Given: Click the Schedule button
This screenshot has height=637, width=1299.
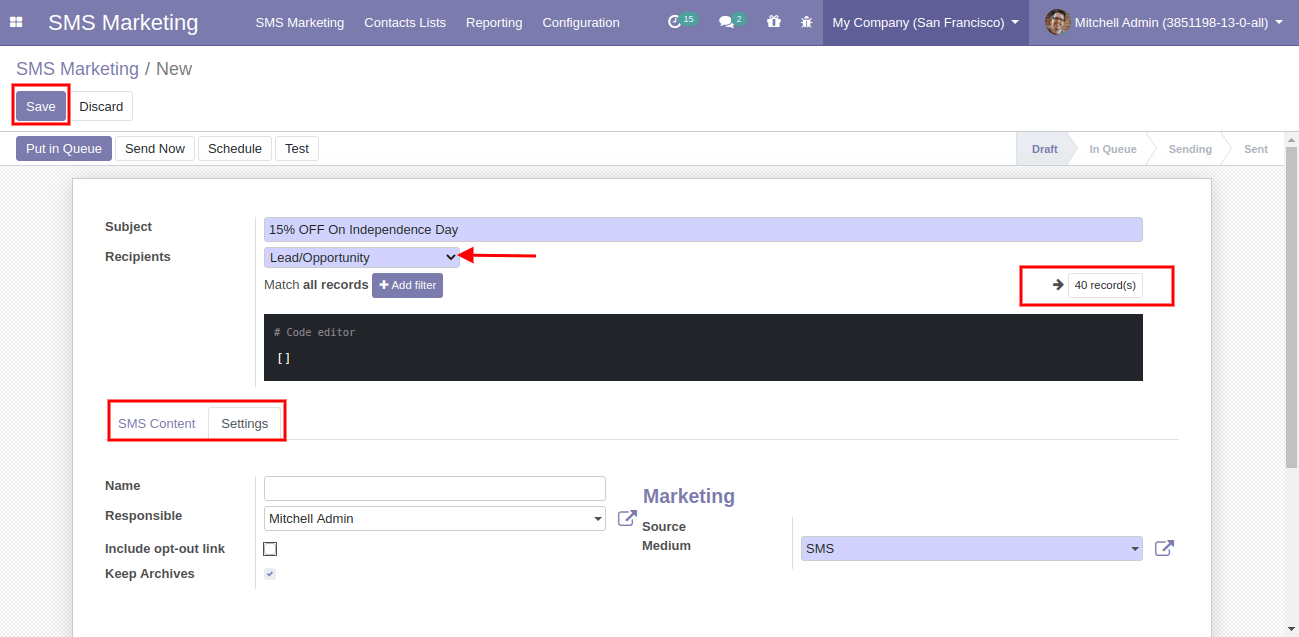Looking at the screenshot, I should [235, 148].
